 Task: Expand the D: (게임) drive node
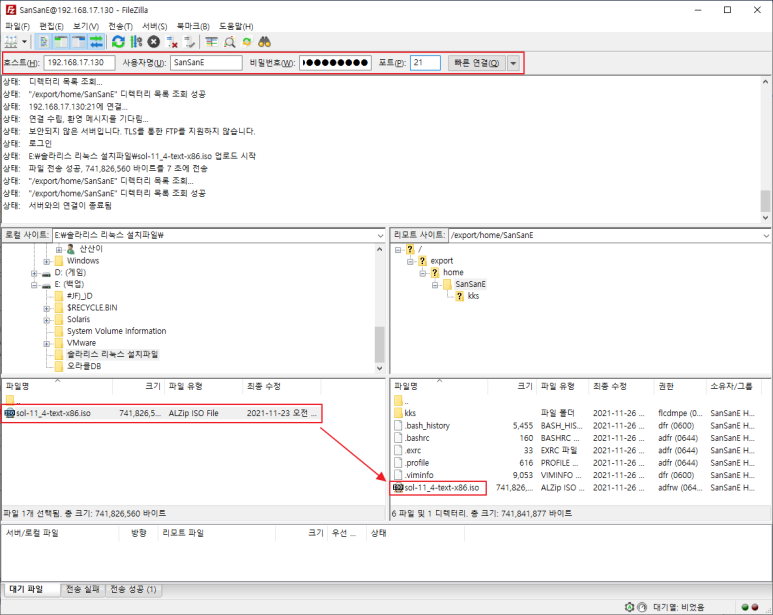[x=34, y=273]
